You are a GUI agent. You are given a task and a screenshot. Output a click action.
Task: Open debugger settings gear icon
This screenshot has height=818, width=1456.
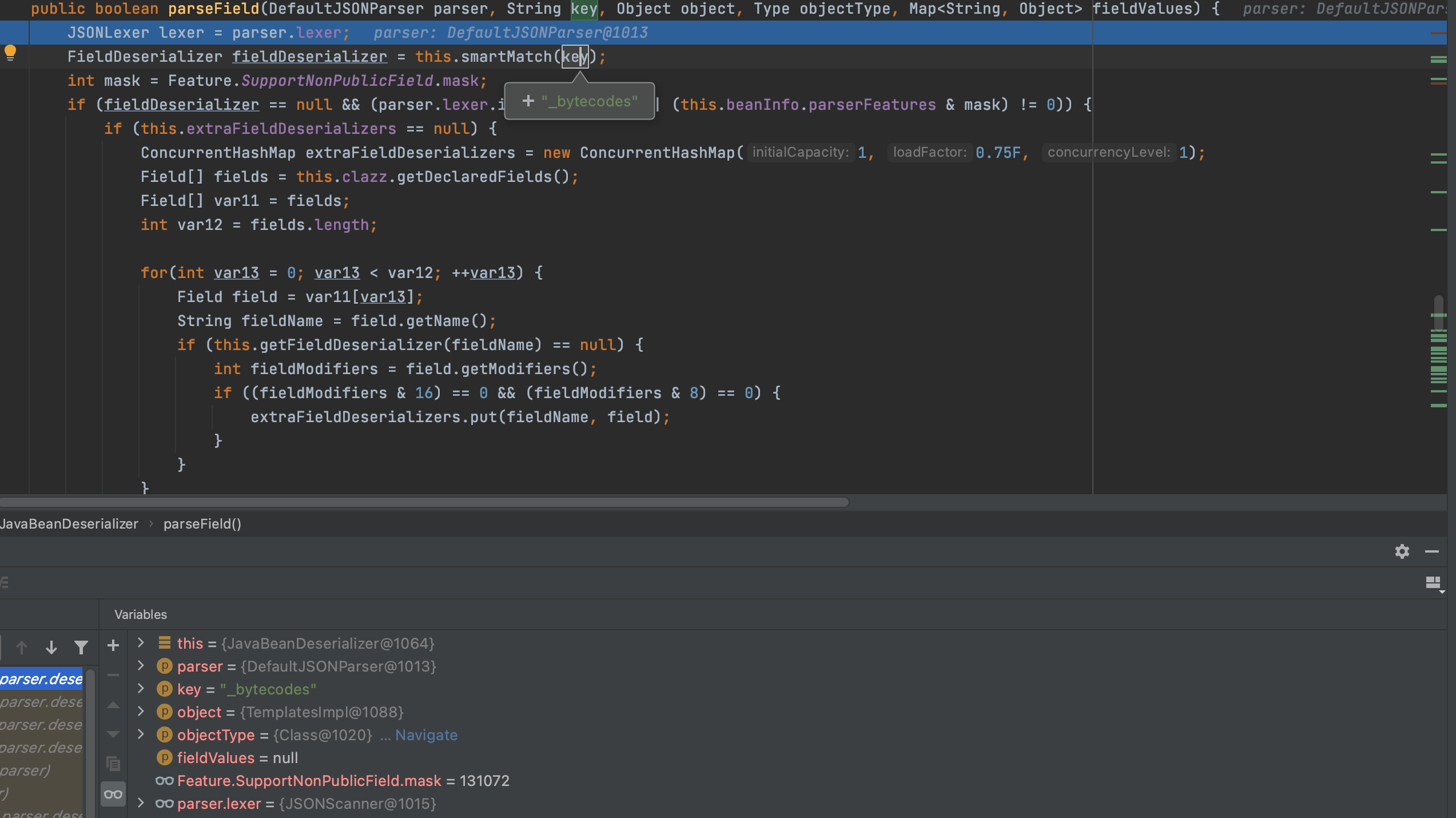click(1402, 551)
